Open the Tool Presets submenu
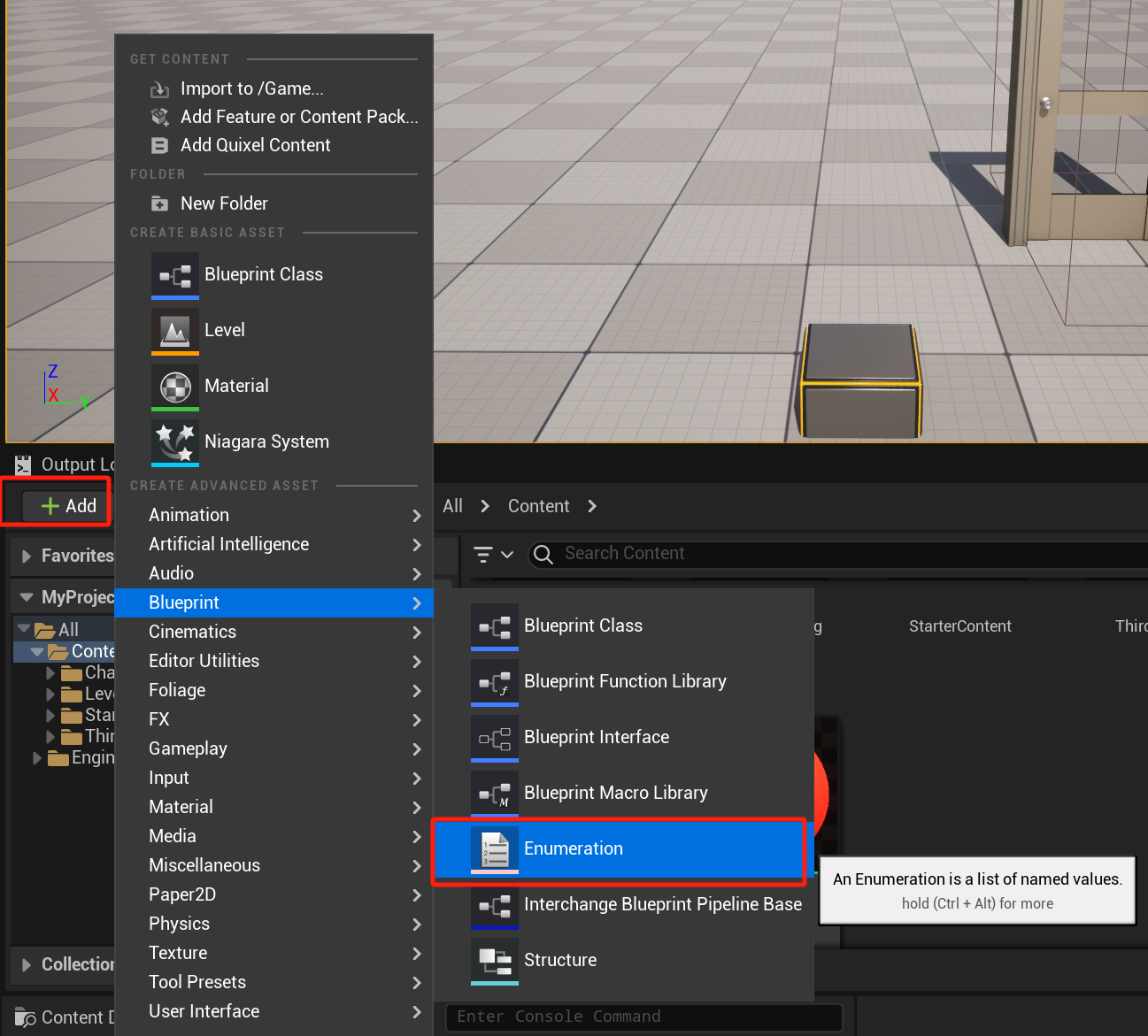Screen dimensions: 1148x1036 coord(274,982)
